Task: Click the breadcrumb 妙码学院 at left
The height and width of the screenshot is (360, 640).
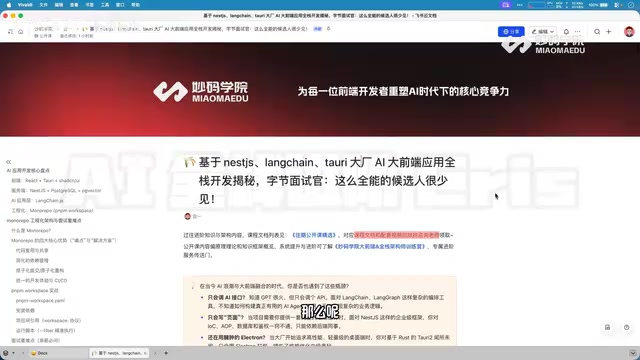Action: [43, 29]
